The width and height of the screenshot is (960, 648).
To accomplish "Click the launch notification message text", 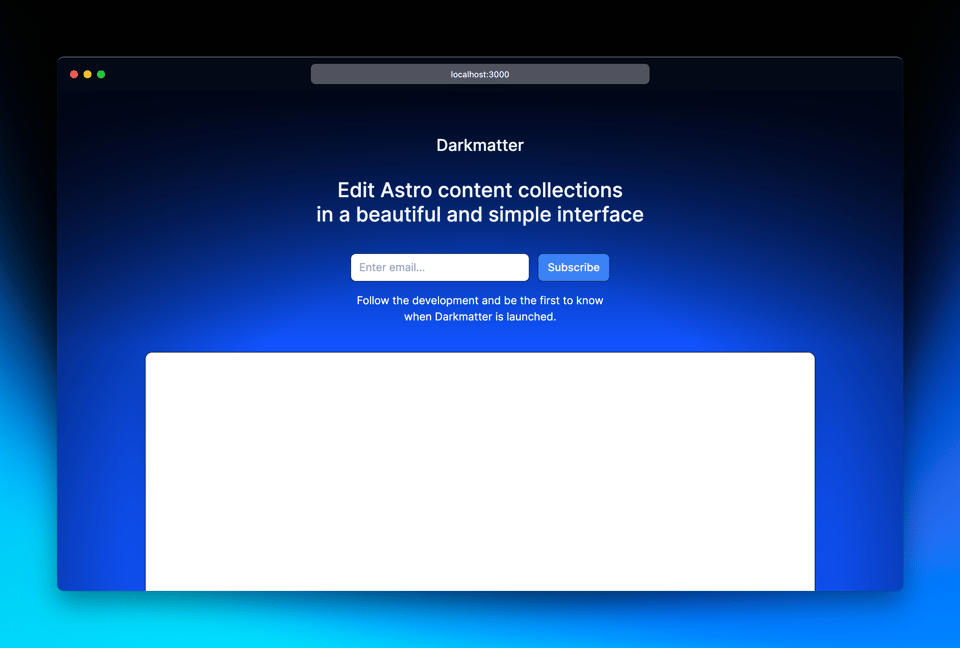I will coord(479,308).
